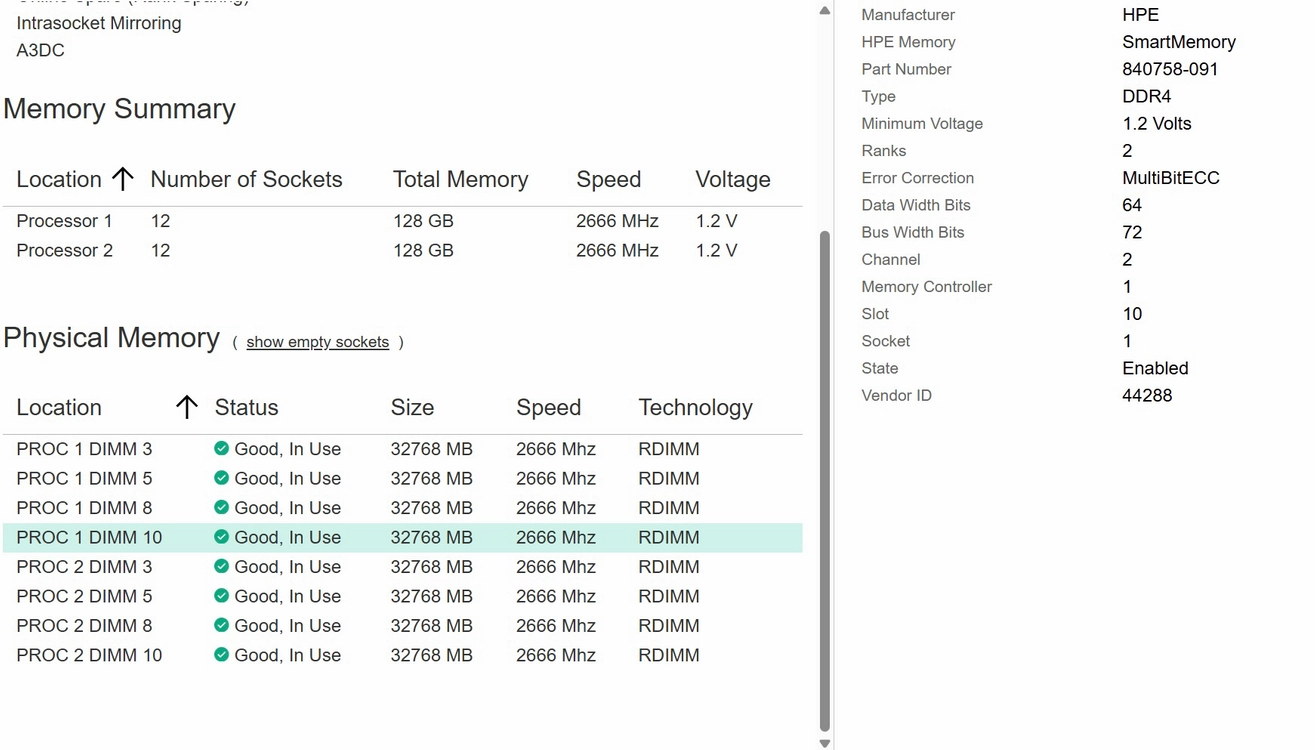Select the PROC 2 DIMM 5 row
Image resolution: width=1315 pixels, height=750 pixels.
tap(402, 596)
